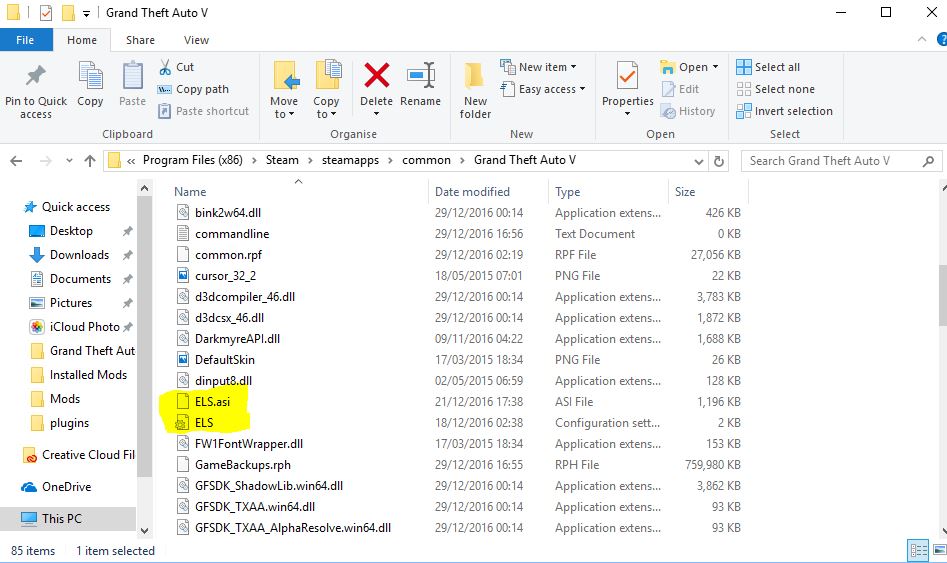Go back with the left arrow
The width and height of the screenshot is (947, 563).
point(16,161)
